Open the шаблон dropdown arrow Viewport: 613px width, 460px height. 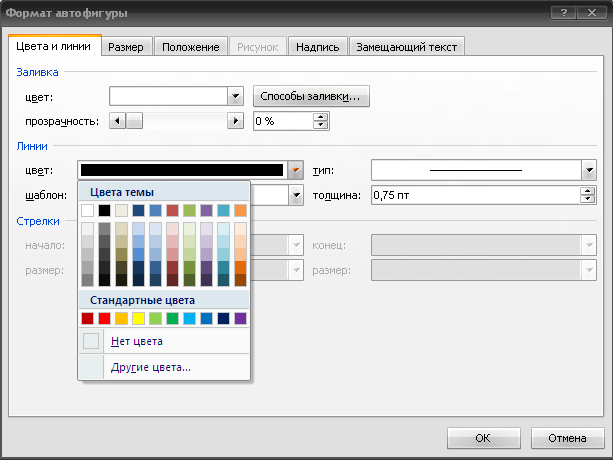pos(296,195)
